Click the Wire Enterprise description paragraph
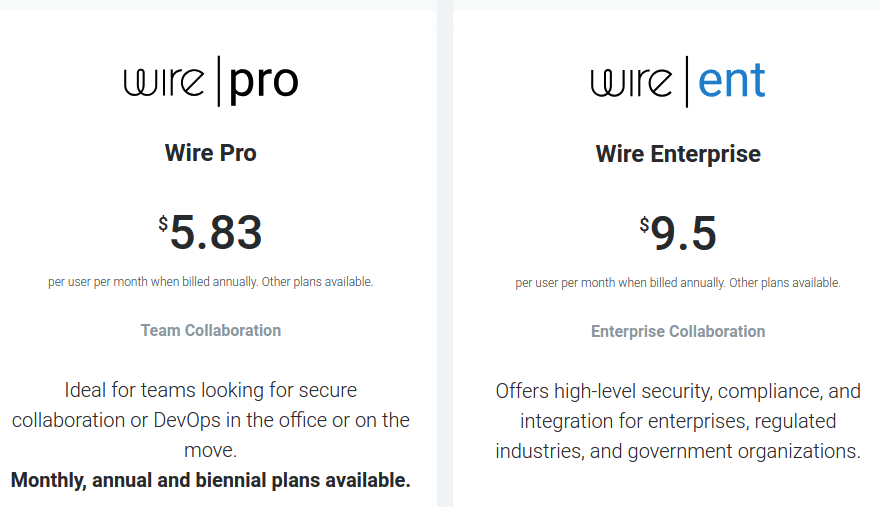Image resolution: width=880 pixels, height=507 pixels. (x=678, y=421)
